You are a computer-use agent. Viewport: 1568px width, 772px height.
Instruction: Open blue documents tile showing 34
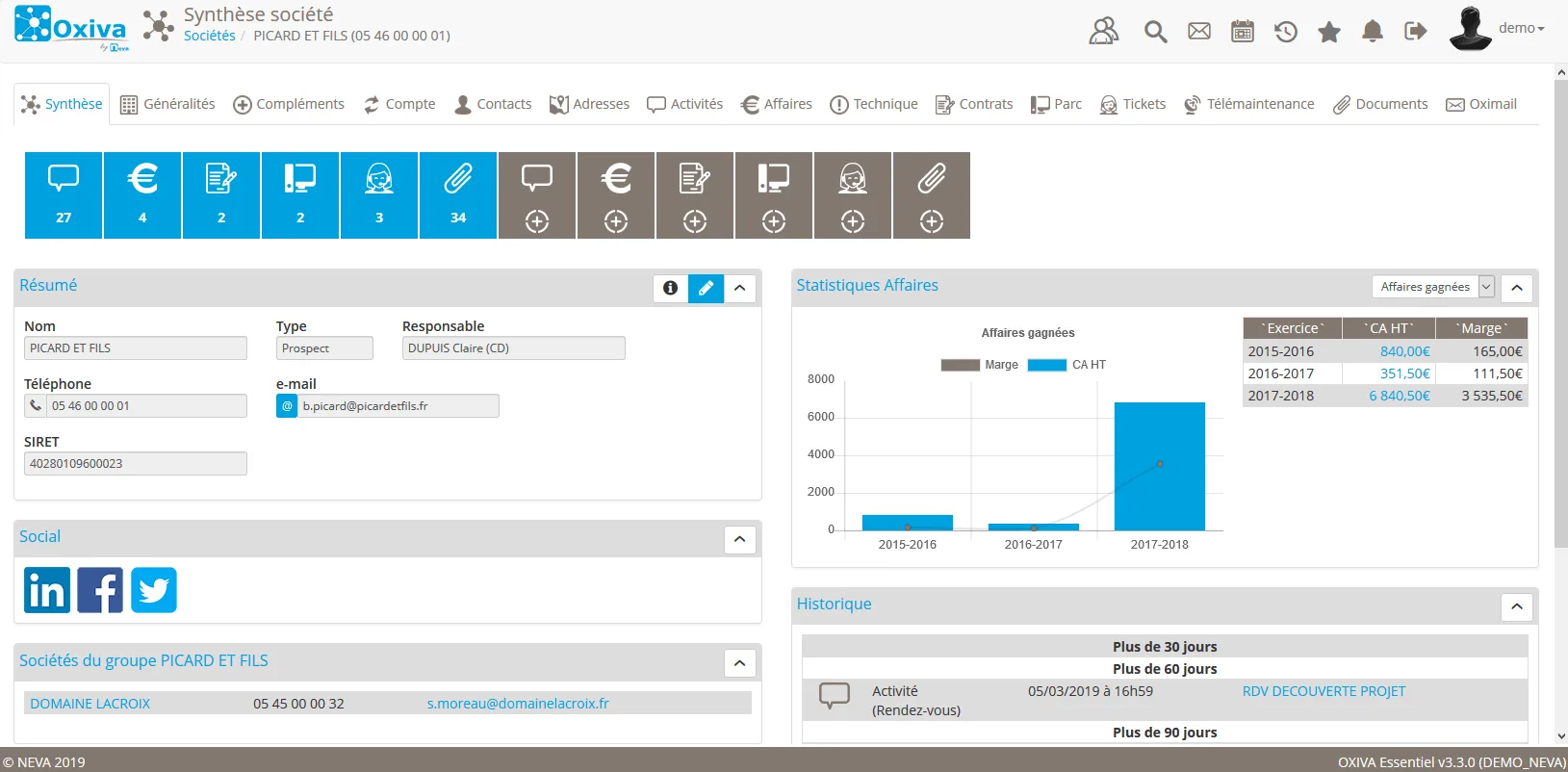click(x=458, y=195)
